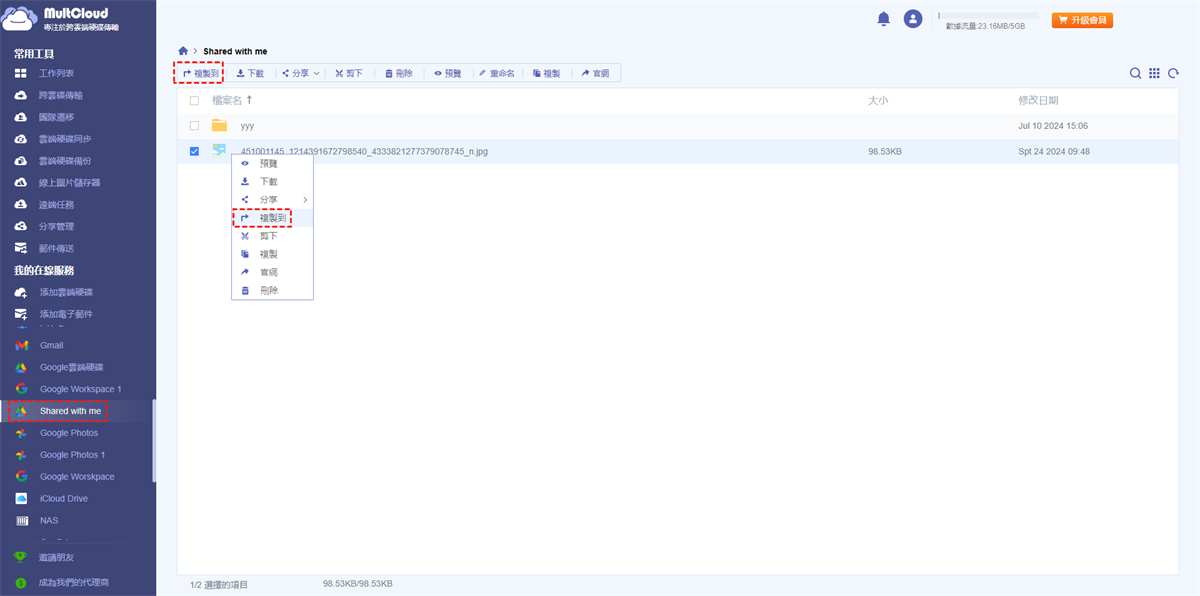
Task: Click 預覽 in the top toolbar
Action: (x=448, y=73)
